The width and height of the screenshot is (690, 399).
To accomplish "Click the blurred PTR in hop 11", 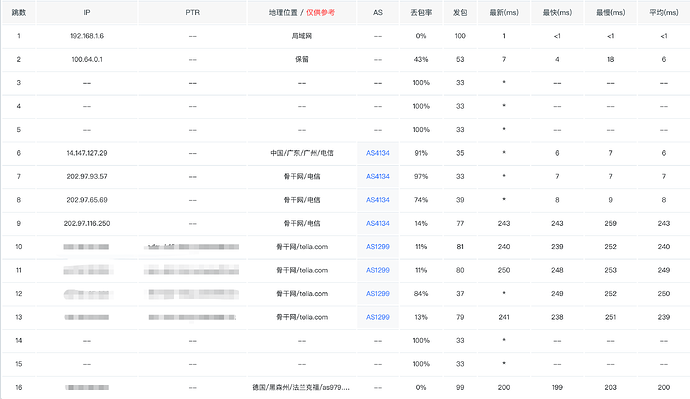I will pos(192,270).
